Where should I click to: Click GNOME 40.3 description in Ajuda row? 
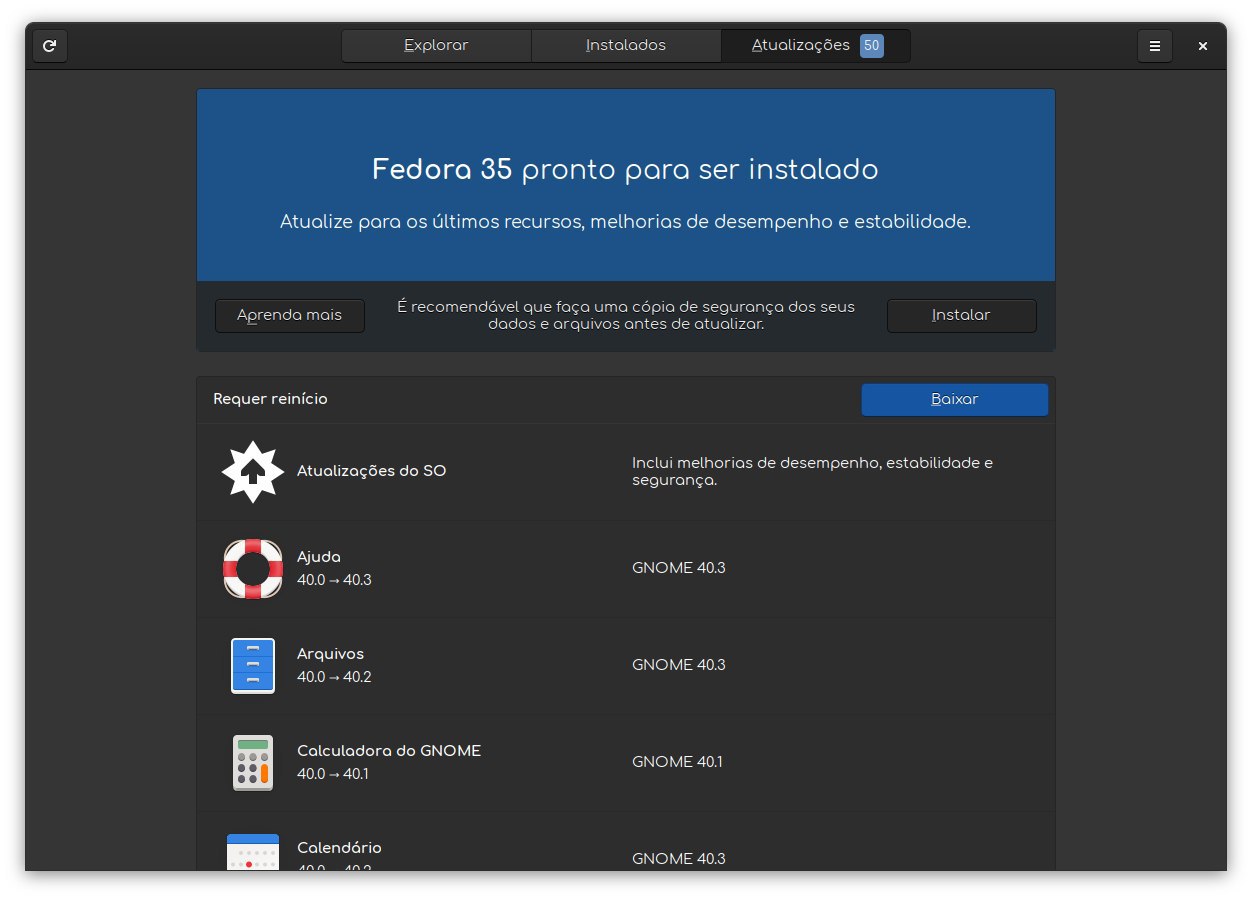[x=679, y=568]
